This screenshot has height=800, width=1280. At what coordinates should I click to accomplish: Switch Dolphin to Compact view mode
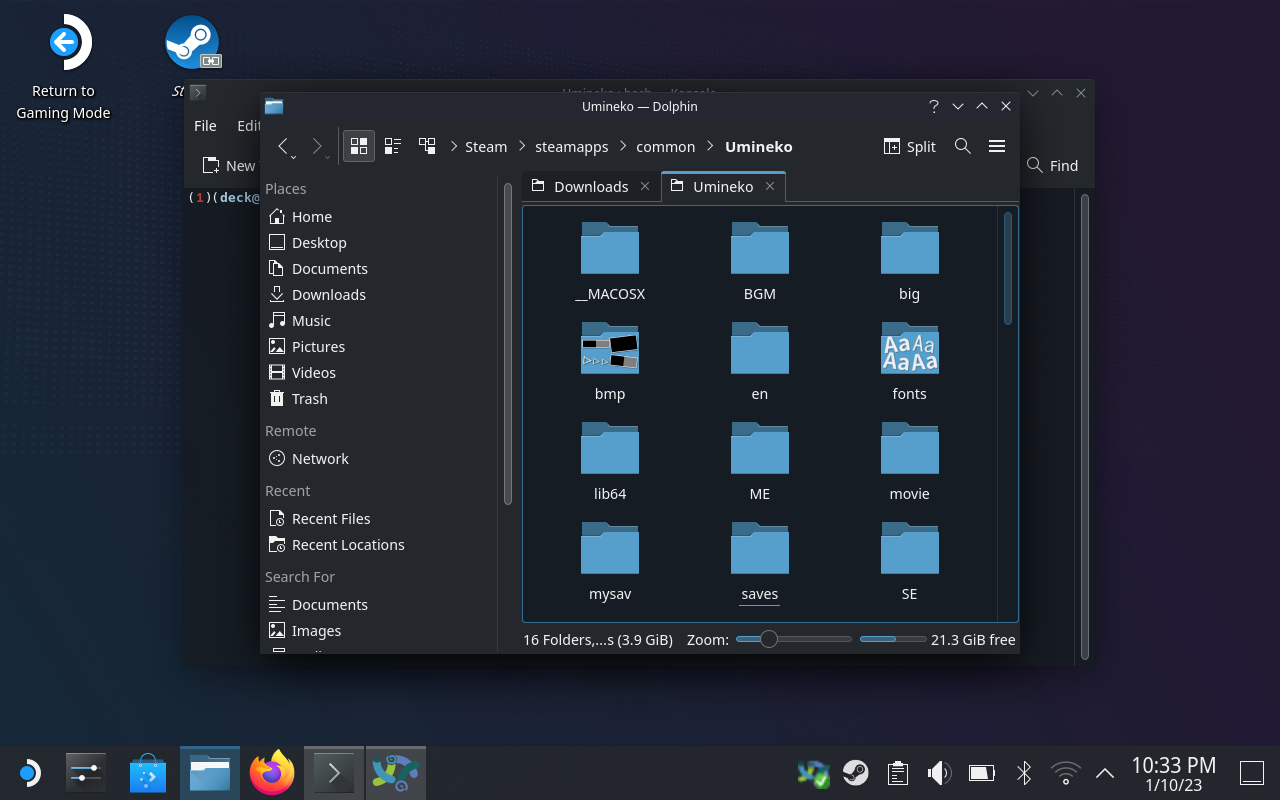click(393, 146)
